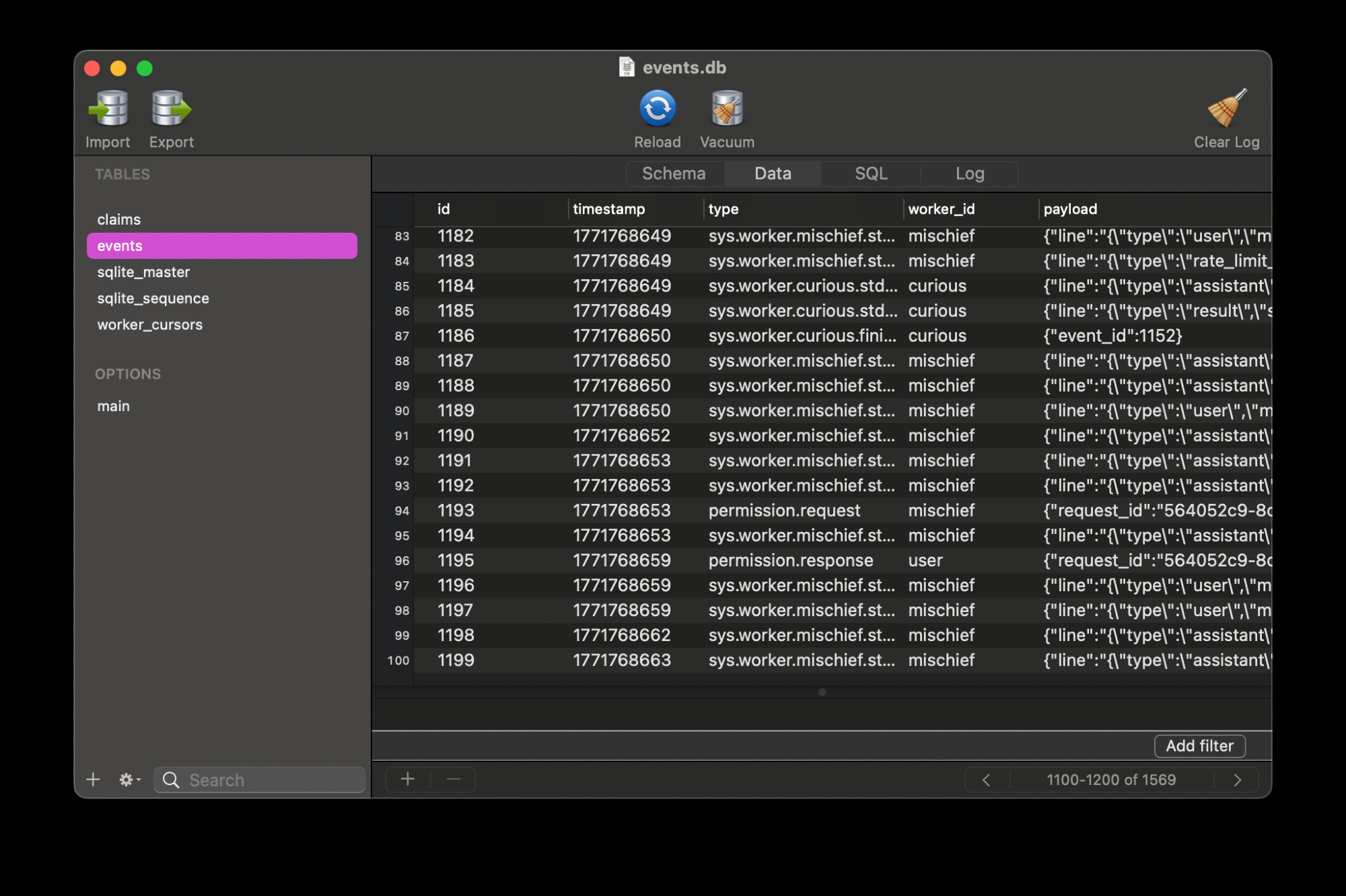
Task: Click the remove row minus button
Action: pyautogui.click(x=454, y=780)
